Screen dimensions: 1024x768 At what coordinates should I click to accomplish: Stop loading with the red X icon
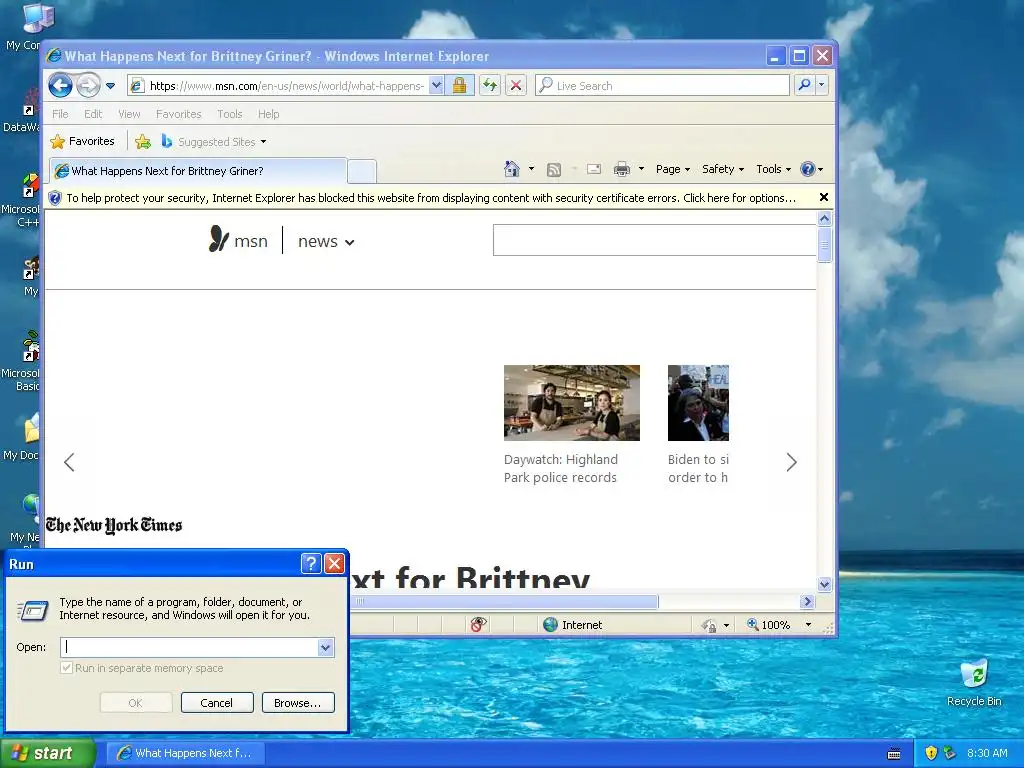click(516, 86)
